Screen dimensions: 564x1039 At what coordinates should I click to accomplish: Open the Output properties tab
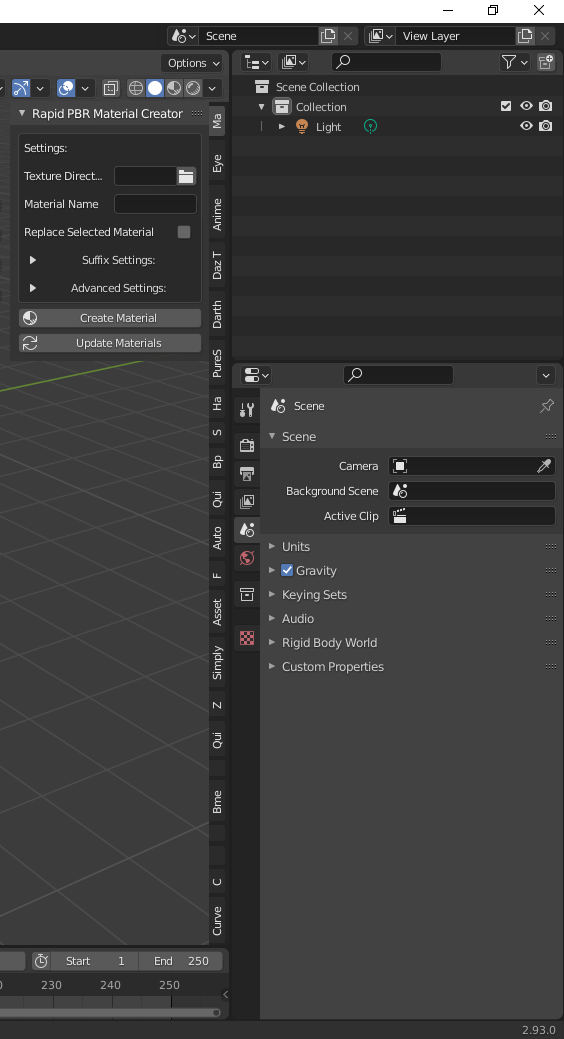coord(247,474)
